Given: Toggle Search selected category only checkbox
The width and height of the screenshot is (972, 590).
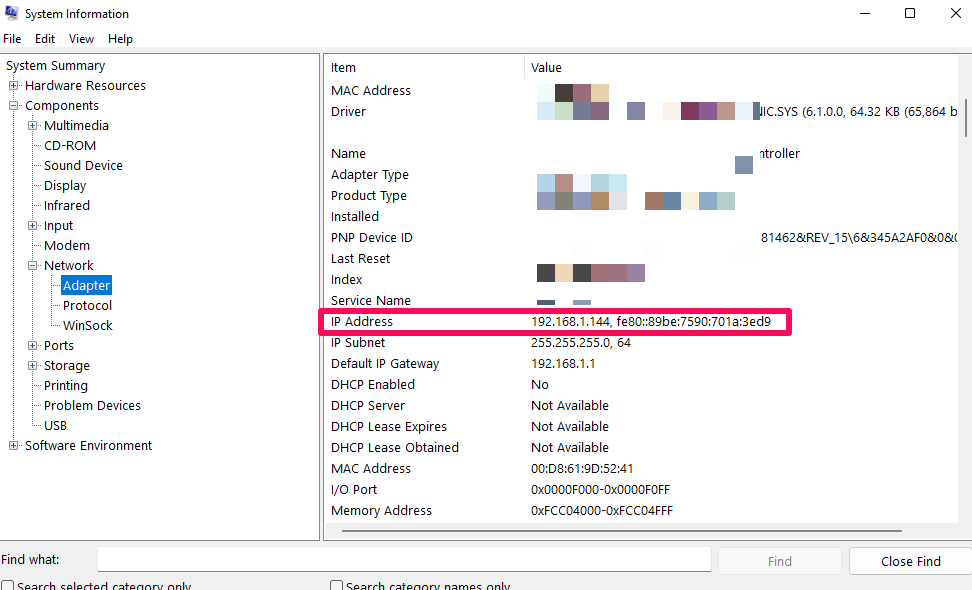Looking at the screenshot, I should [x=7, y=586].
